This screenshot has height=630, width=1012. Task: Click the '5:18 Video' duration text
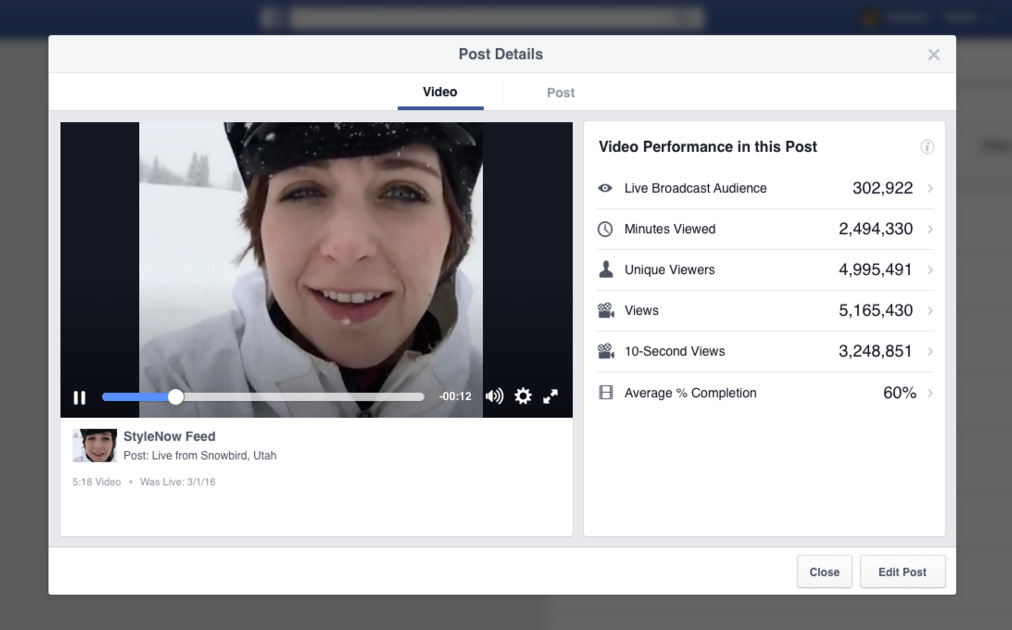coord(96,482)
